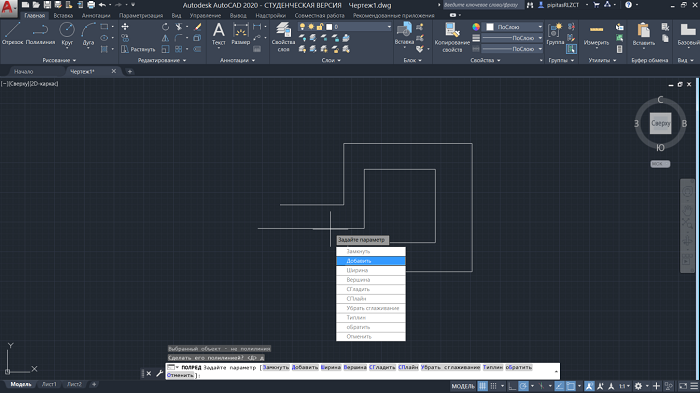Viewport: 700px width, 393px height.
Task: Click the Undo arrow in quick access toolbar
Action: pyautogui.click(x=102, y=5)
